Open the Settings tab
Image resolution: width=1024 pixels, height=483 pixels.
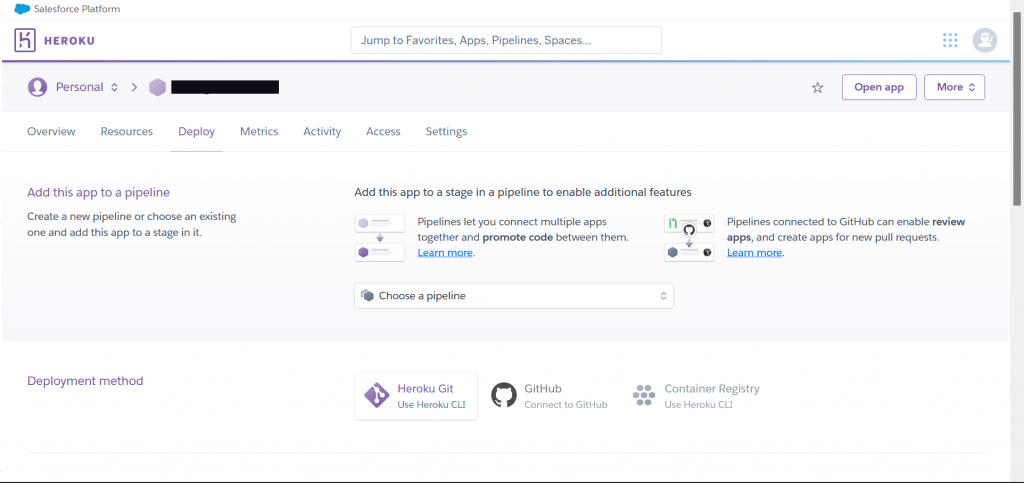coord(447,131)
